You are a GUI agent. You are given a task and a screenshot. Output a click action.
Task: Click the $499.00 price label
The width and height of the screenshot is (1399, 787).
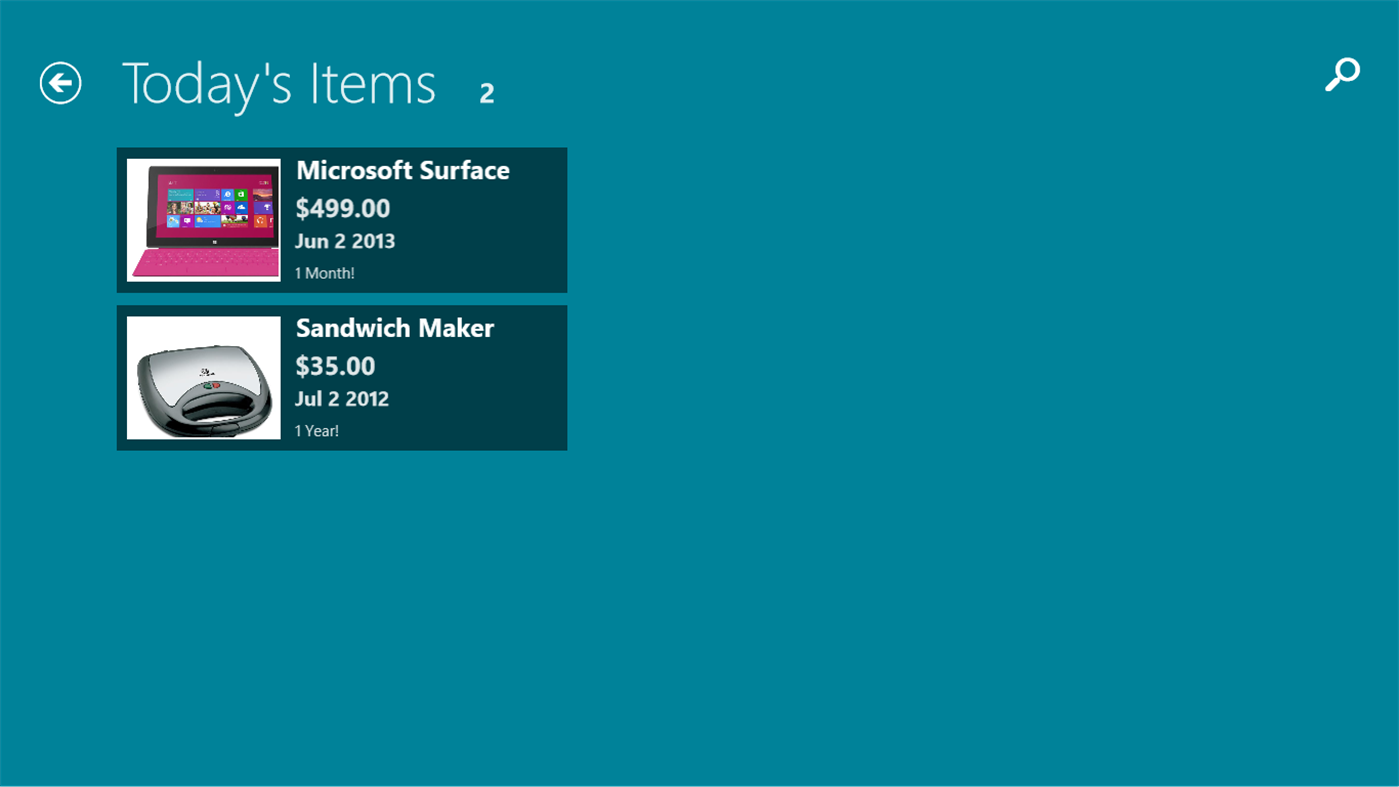343,209
